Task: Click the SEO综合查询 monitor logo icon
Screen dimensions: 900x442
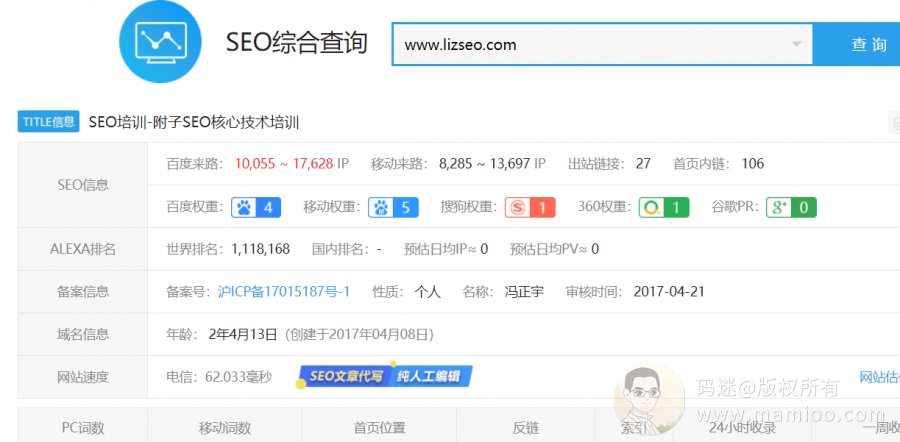Action: 160,41
